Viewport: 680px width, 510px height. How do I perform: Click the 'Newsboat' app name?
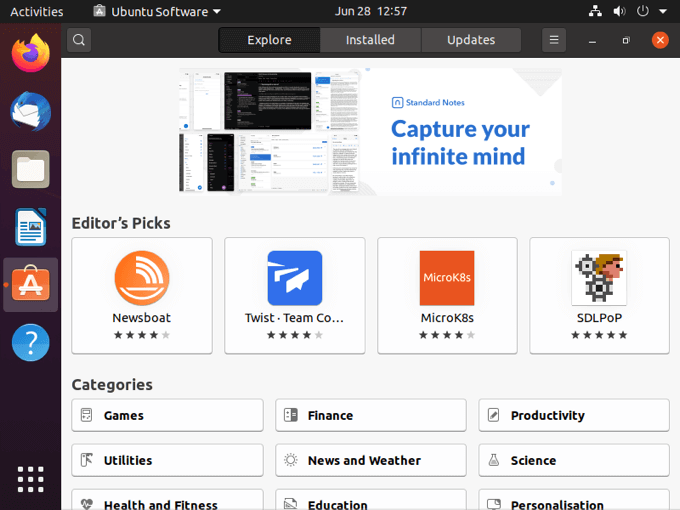pos(142,318)
